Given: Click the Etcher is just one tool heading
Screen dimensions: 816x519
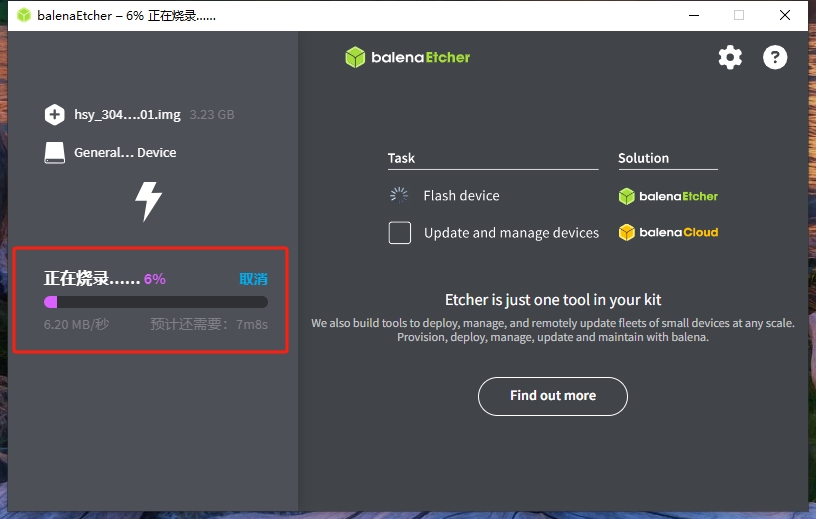Looking at the screenshot, I should point(553,300).
